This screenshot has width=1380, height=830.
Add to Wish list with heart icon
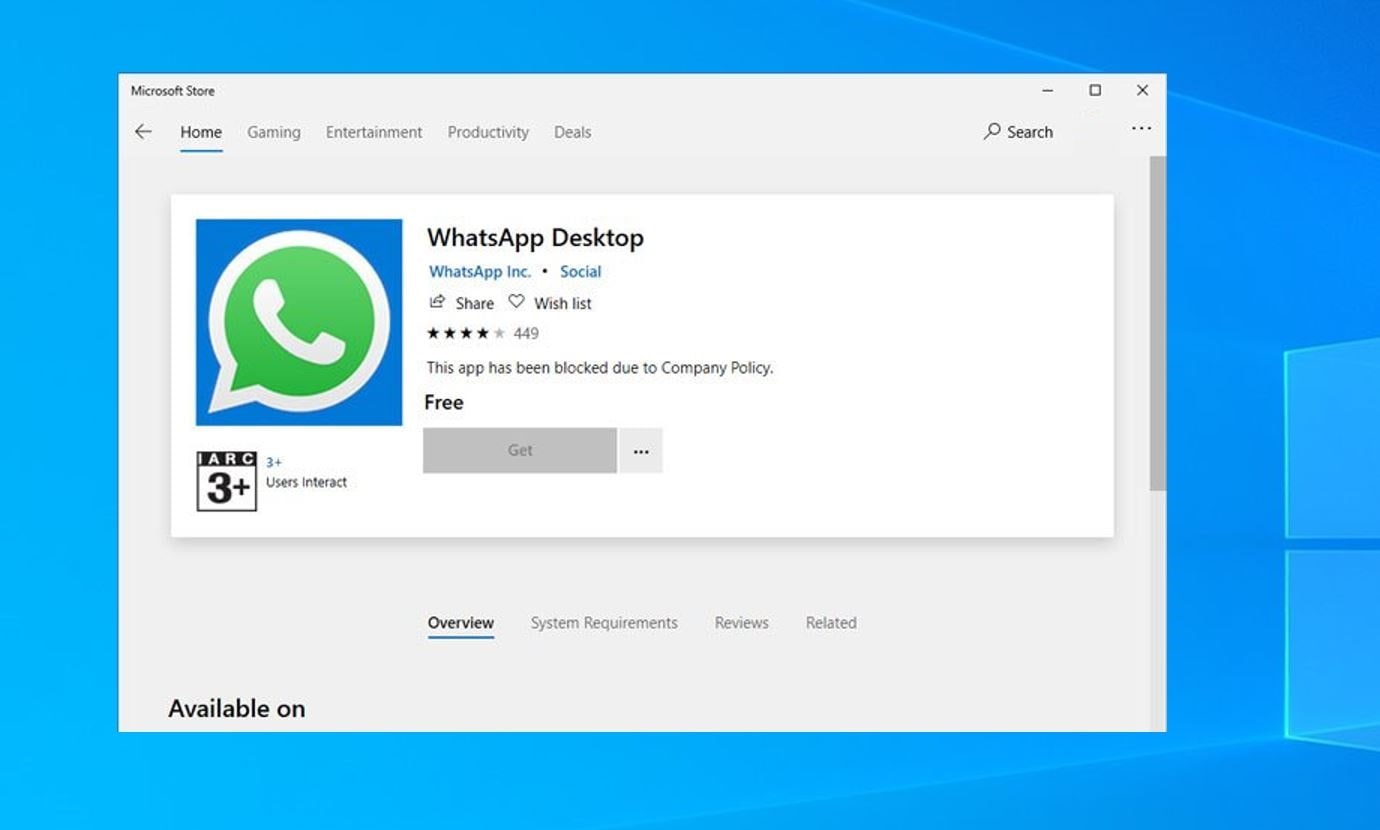click(550, 302)
